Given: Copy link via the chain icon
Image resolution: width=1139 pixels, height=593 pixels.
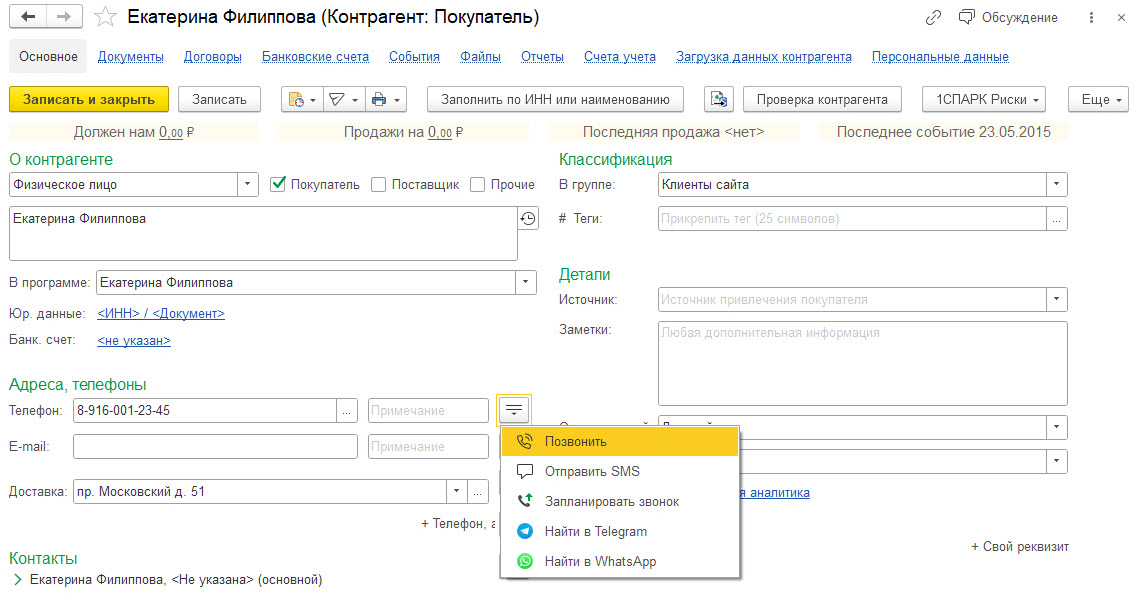Looking at the screenshot, I should (x=933, y=17).
